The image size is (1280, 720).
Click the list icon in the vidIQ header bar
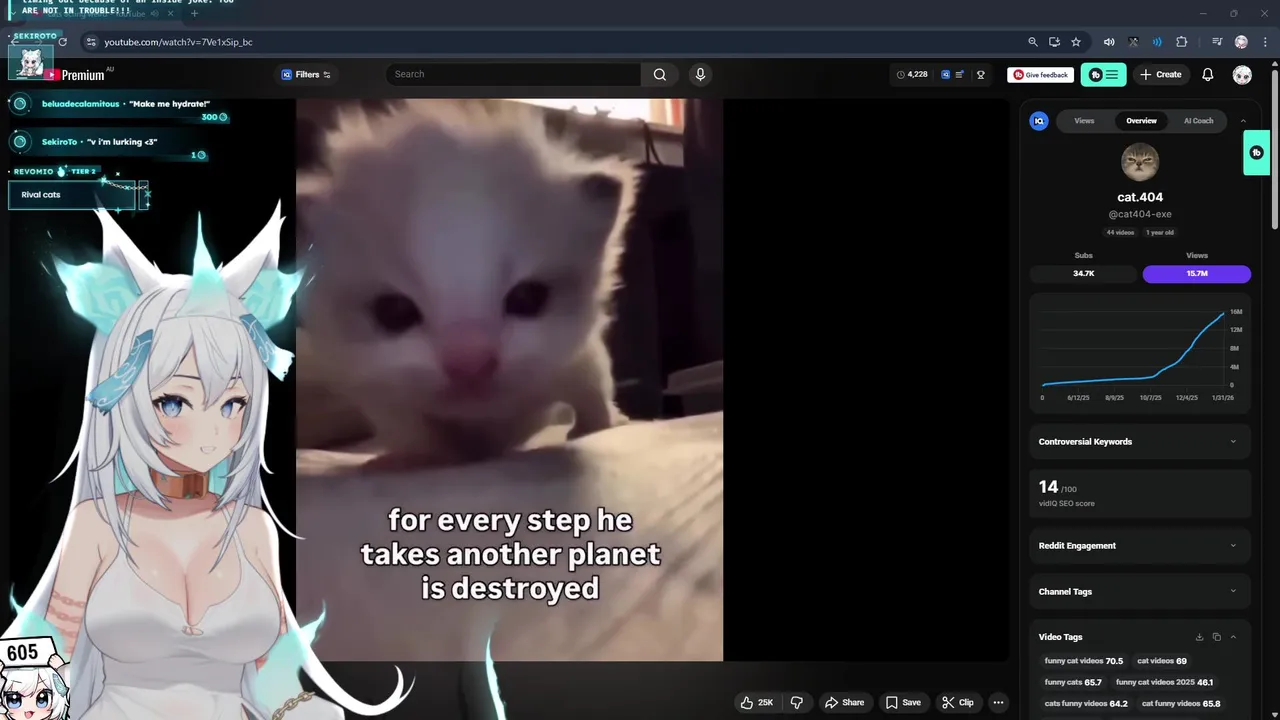[960, 74]
